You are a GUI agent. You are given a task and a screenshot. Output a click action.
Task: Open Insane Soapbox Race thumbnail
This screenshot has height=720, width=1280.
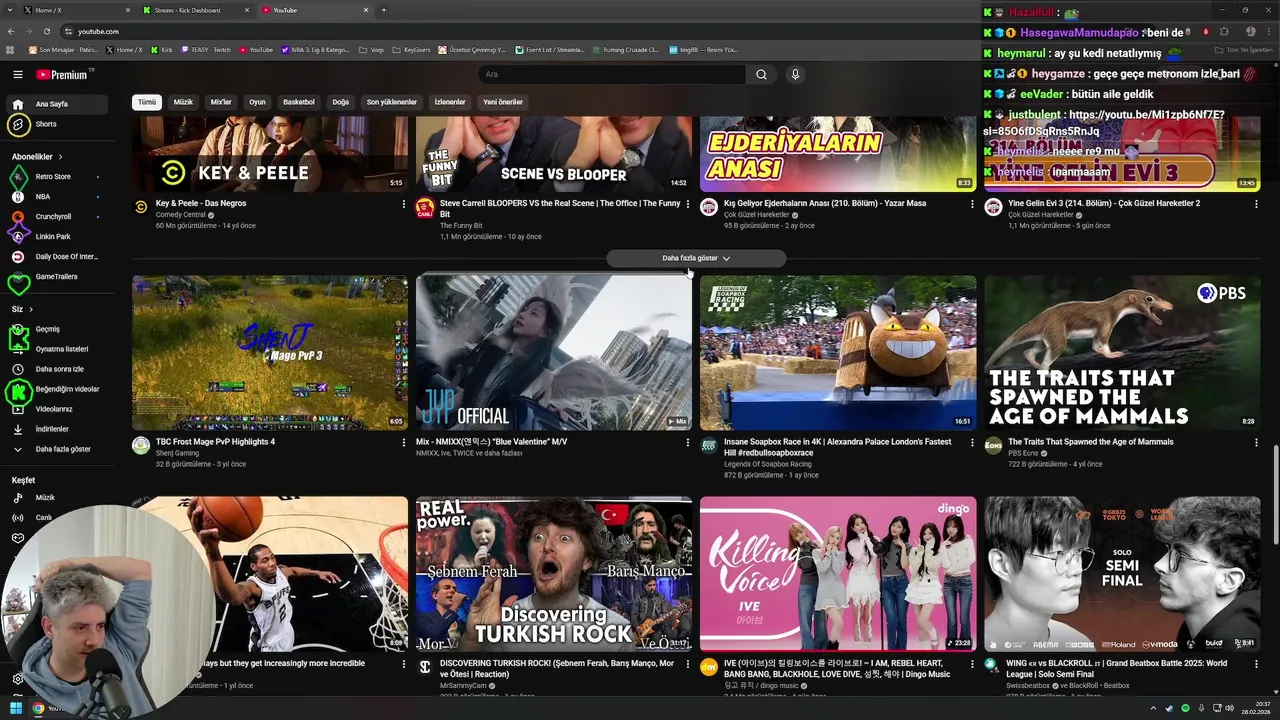838,353
